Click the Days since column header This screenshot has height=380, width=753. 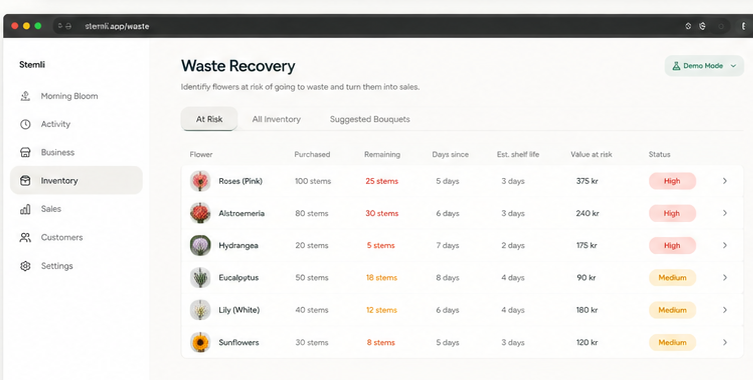click(450, 154)
